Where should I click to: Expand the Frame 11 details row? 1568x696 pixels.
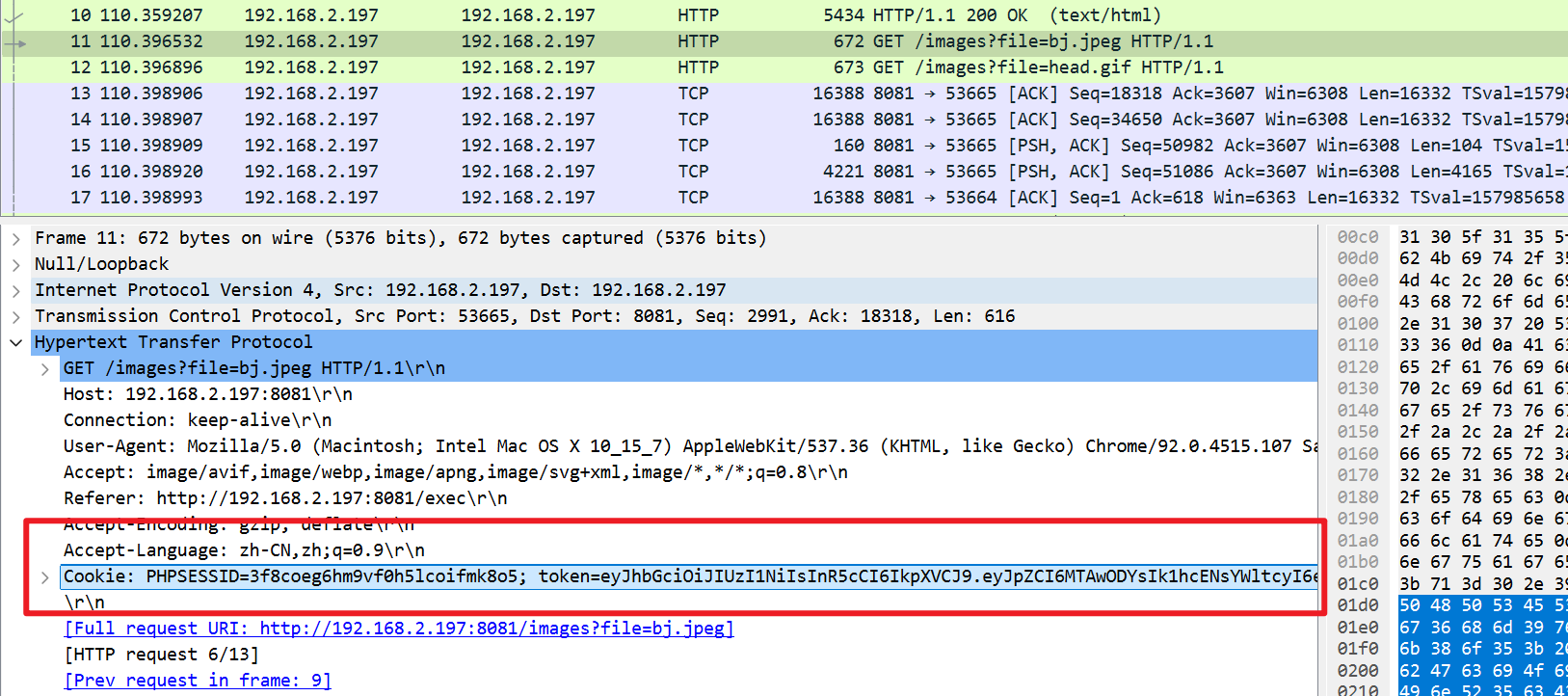point(15,238)
